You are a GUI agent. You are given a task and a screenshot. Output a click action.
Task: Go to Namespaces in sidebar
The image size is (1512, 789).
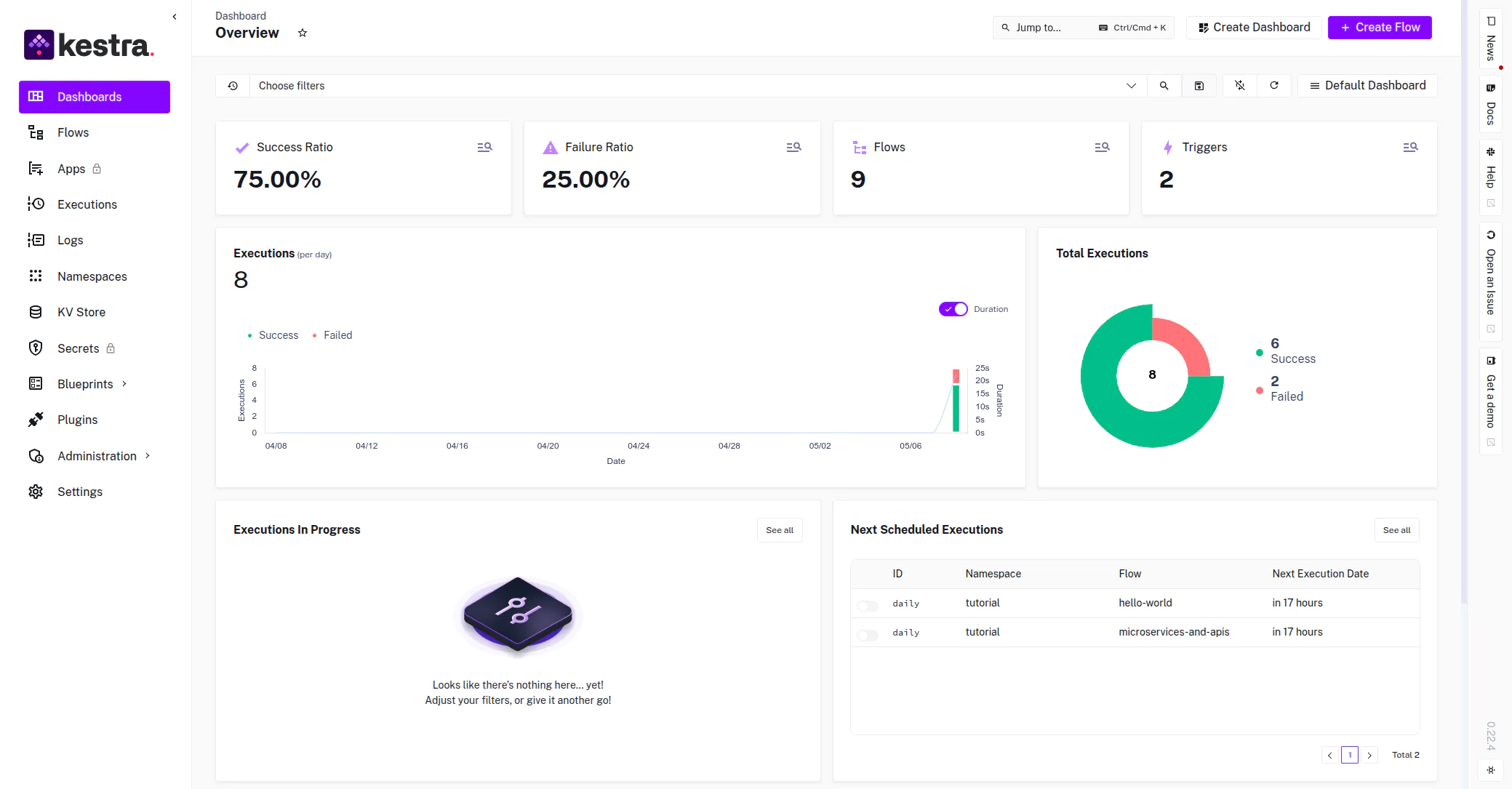point(92,276)
